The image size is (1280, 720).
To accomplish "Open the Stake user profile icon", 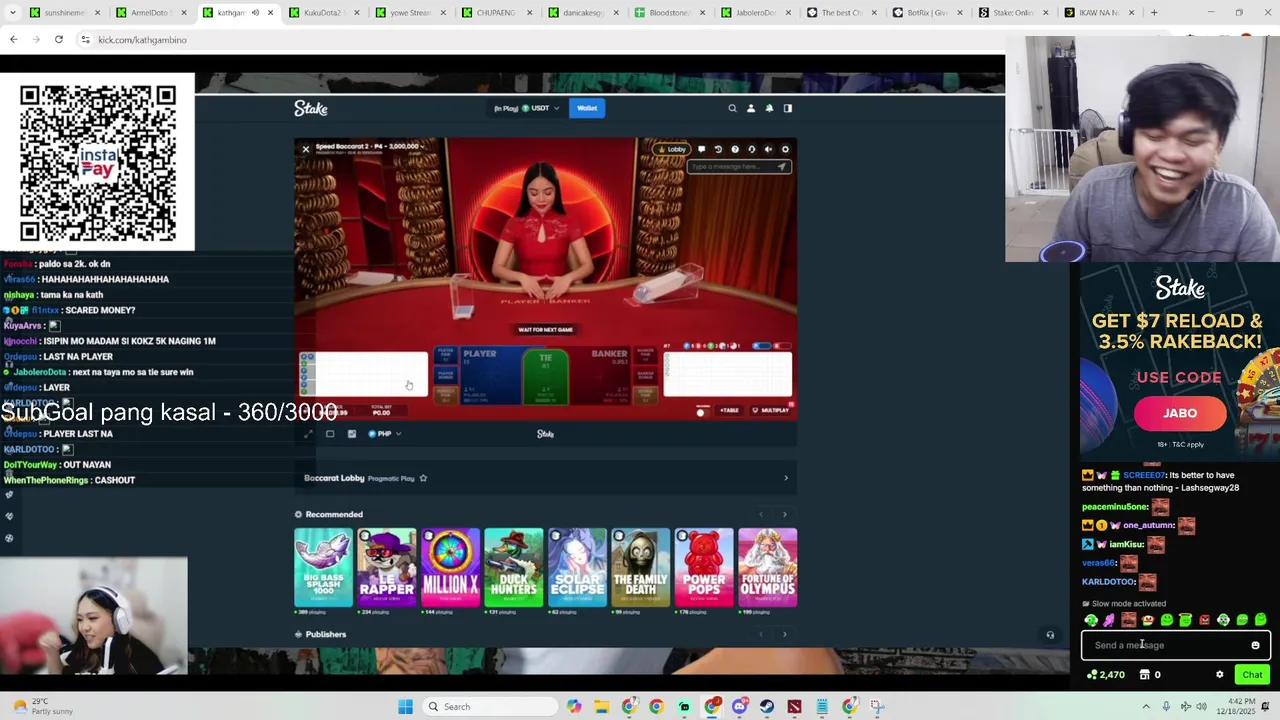I will pyautogui.click(x=751, y=108).
